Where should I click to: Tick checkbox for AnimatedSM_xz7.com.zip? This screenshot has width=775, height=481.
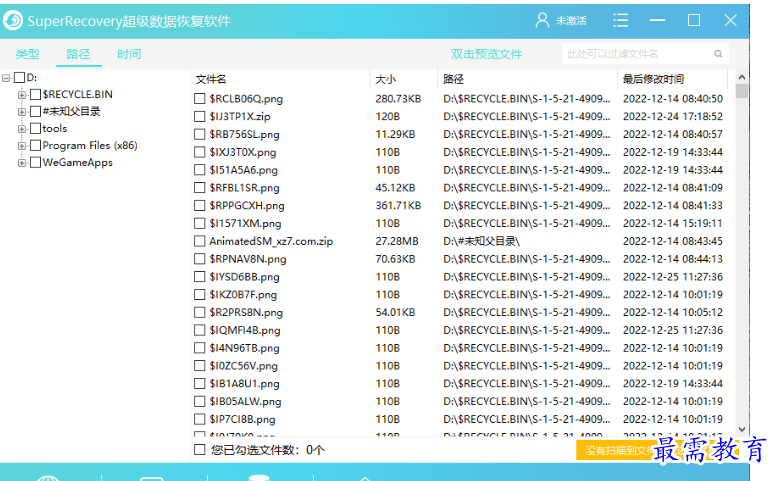coord(200,241)
